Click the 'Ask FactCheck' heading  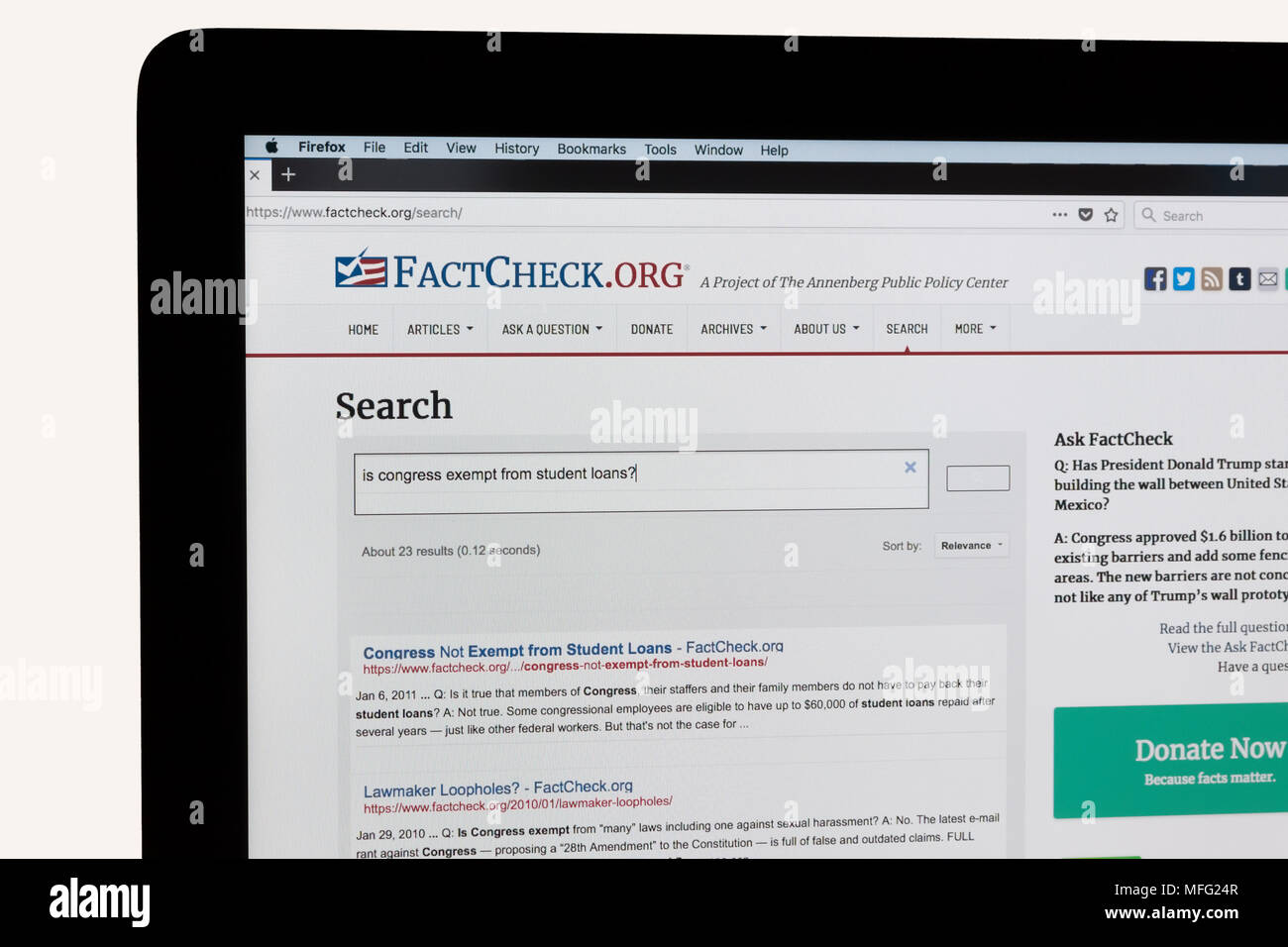[x=1113, y=439]
